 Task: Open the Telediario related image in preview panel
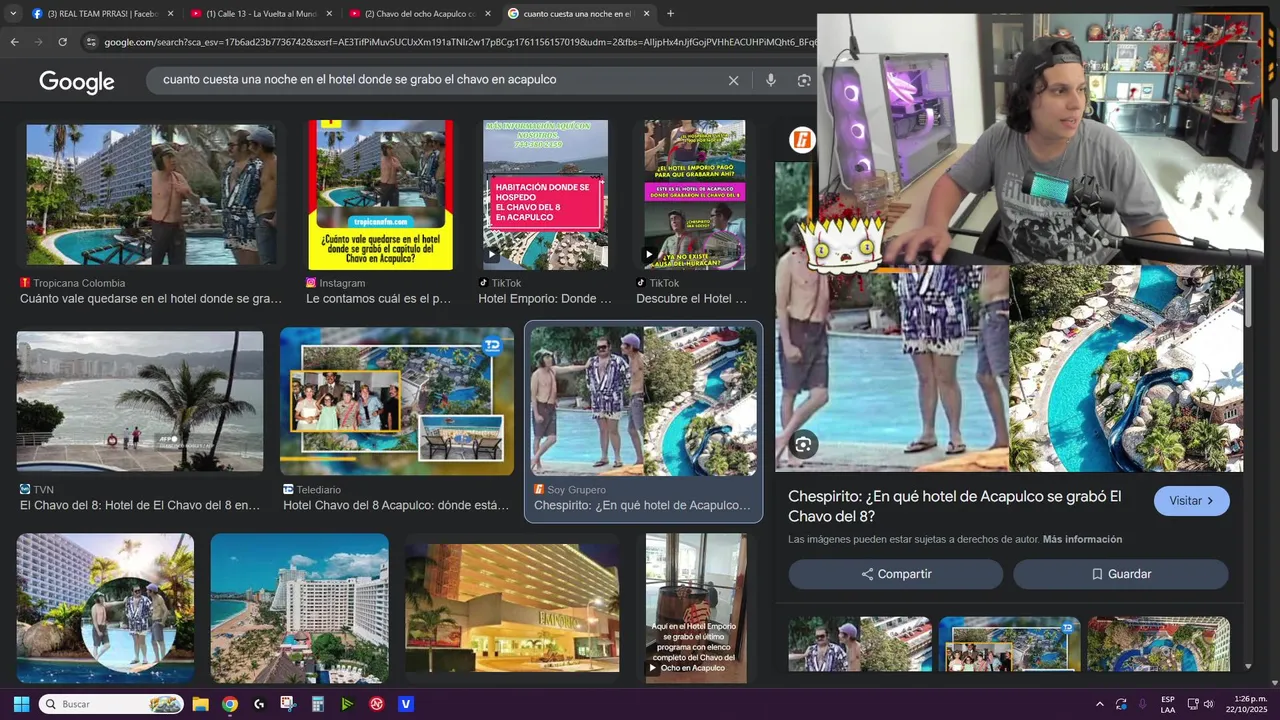tap(1009, 644)
